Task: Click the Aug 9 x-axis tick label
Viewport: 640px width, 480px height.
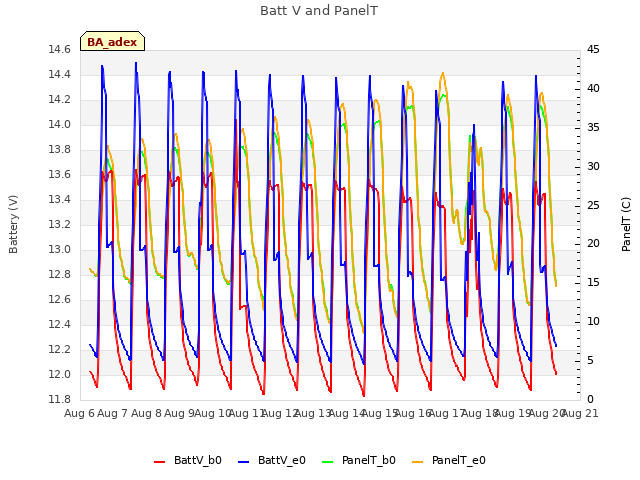Action: coord(179,413)
